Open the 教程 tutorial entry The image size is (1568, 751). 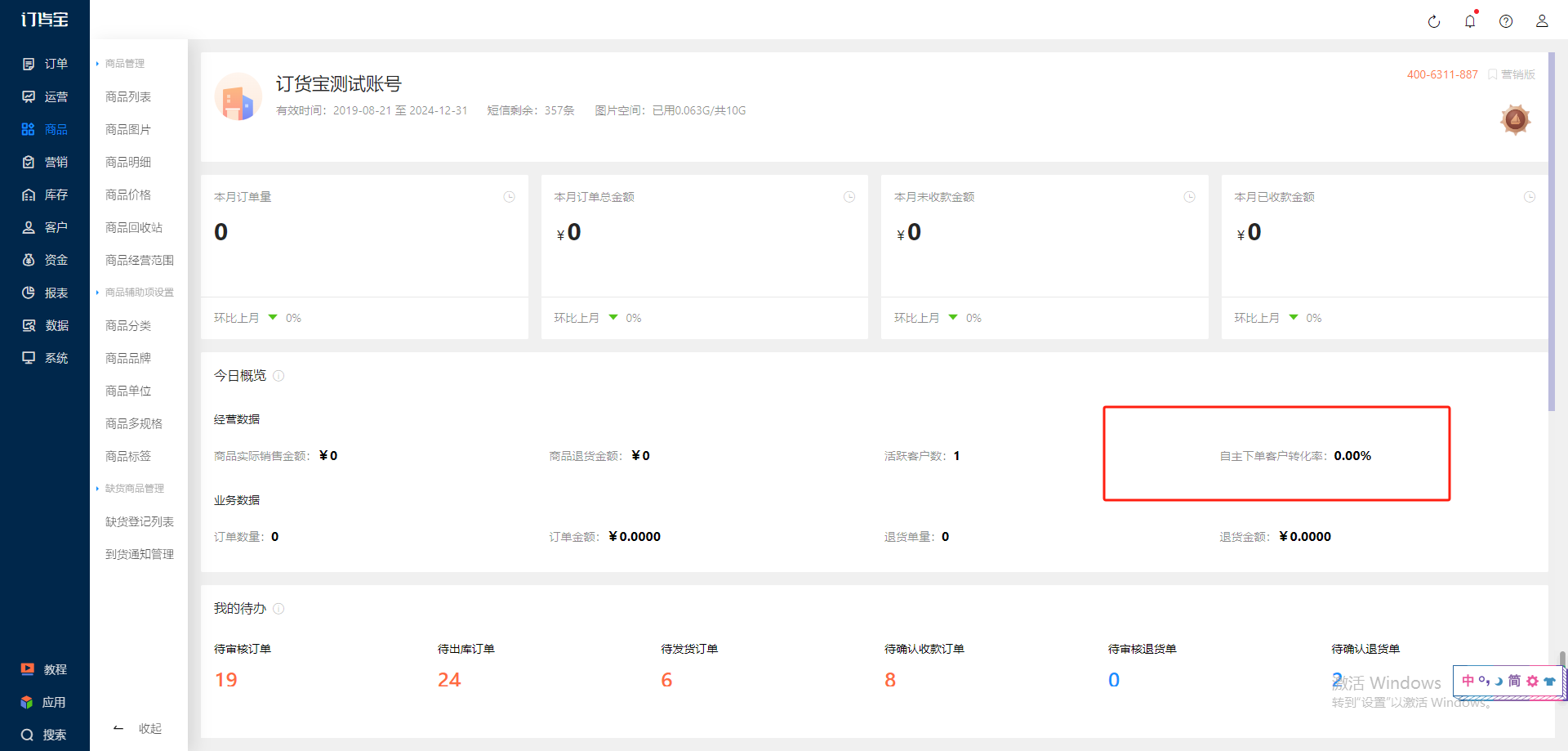(x=45, y=669)
